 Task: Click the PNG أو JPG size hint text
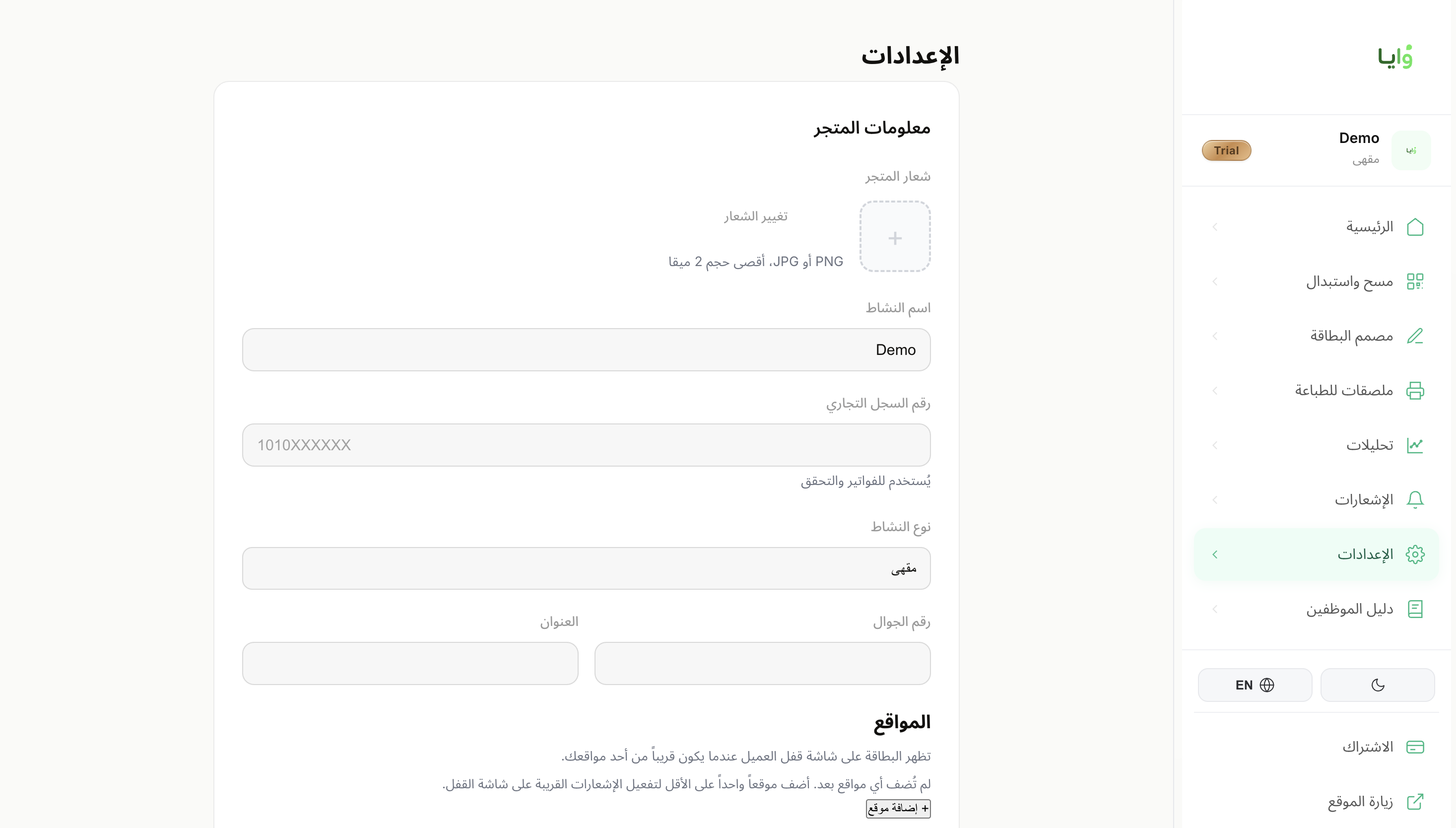(756, 262)
